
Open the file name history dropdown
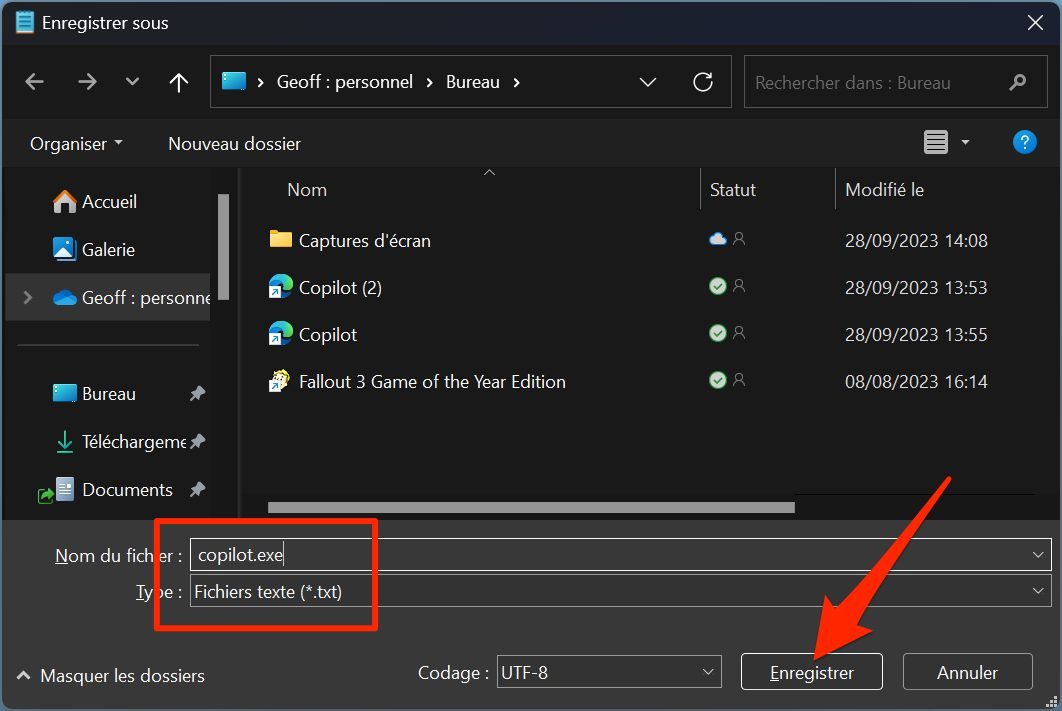pos(1038,555)
